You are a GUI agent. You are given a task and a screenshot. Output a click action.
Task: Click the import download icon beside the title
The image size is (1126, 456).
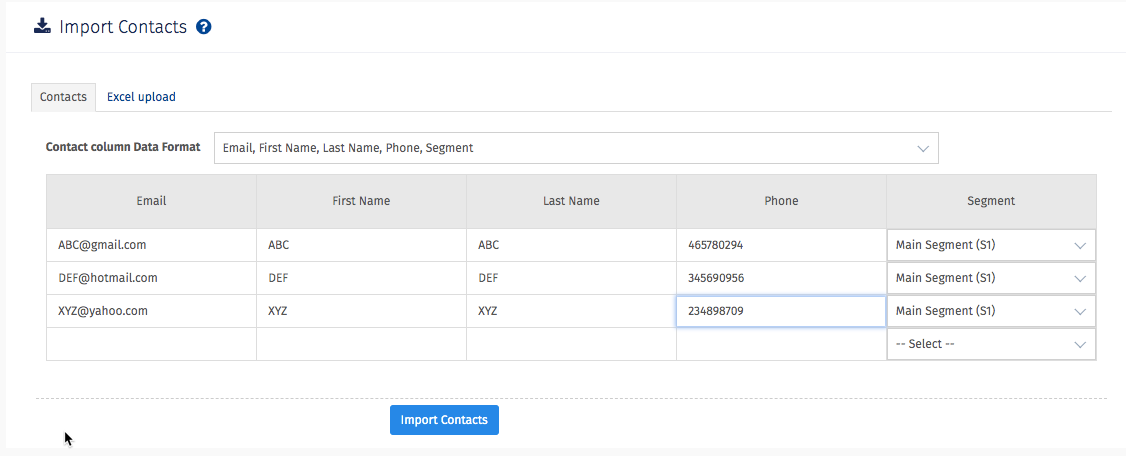point(42,27)
